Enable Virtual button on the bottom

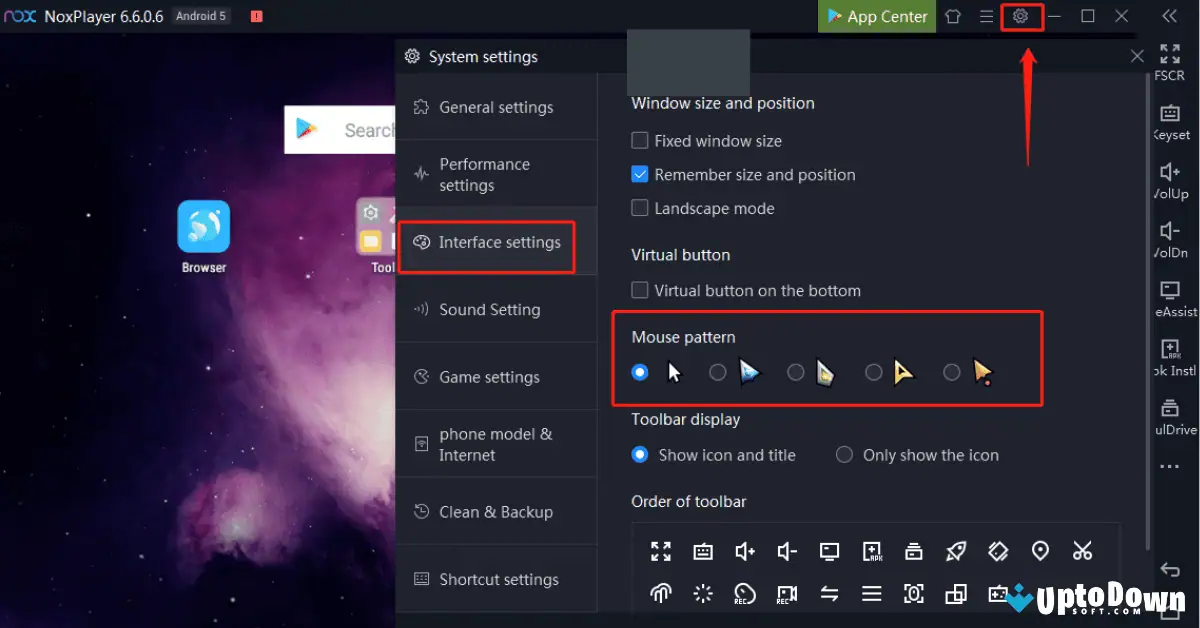pyautogui.click(x=639, y=290)
